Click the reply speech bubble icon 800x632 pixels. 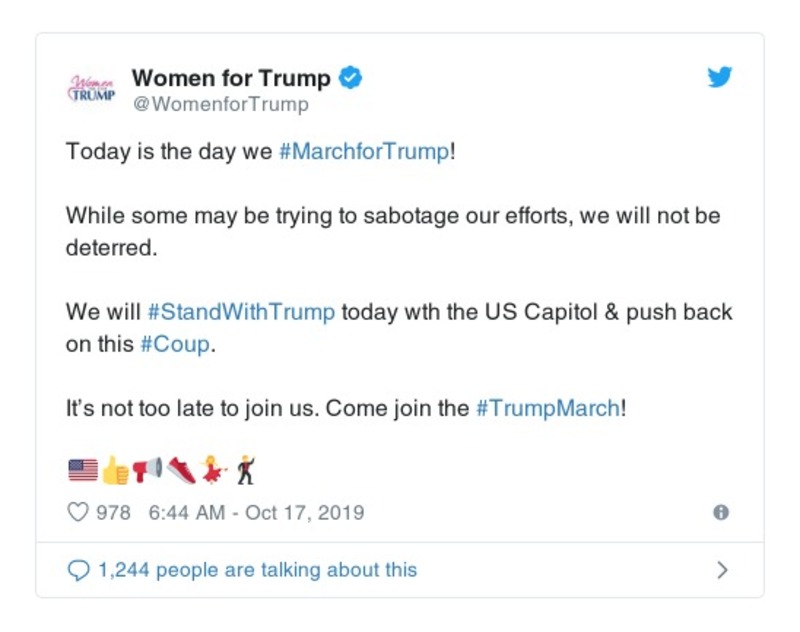click(78, 570)
